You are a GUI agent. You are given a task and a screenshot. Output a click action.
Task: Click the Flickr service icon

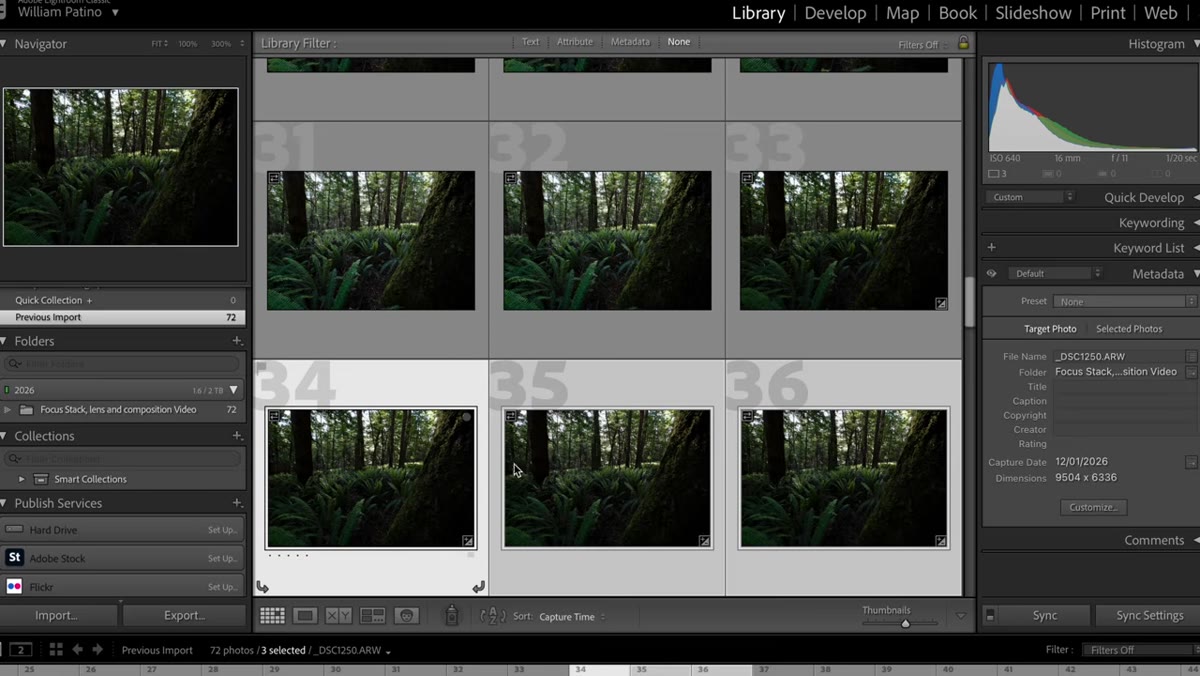[x=14, y=586]
